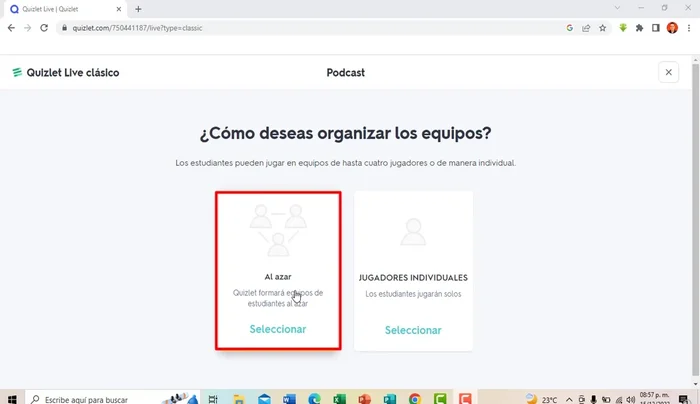Screen dimensions: 700x404
Task: Select the Al azar random teams option
Action: tap(278, 329)
